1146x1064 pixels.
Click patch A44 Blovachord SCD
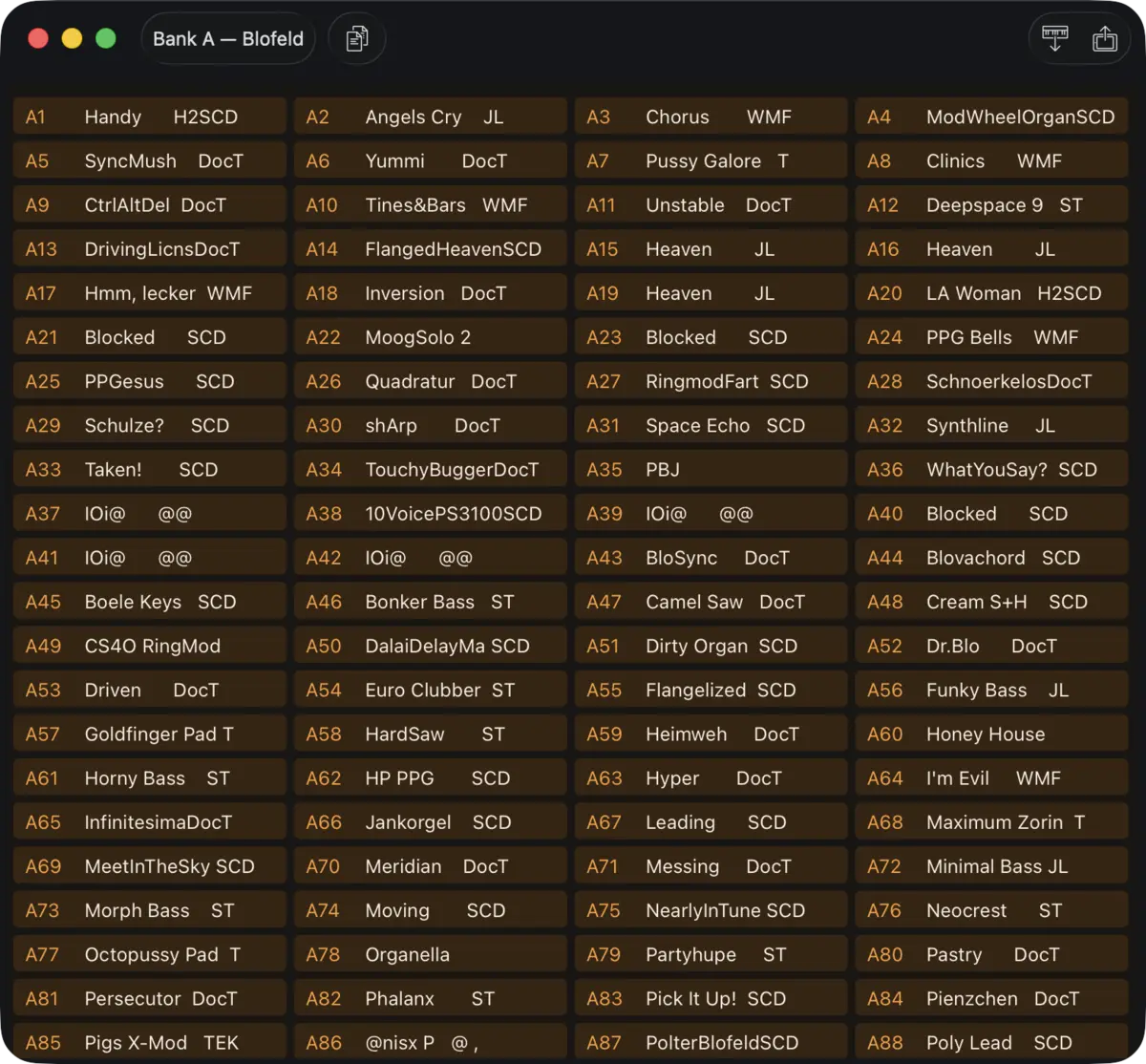(992, 558)
